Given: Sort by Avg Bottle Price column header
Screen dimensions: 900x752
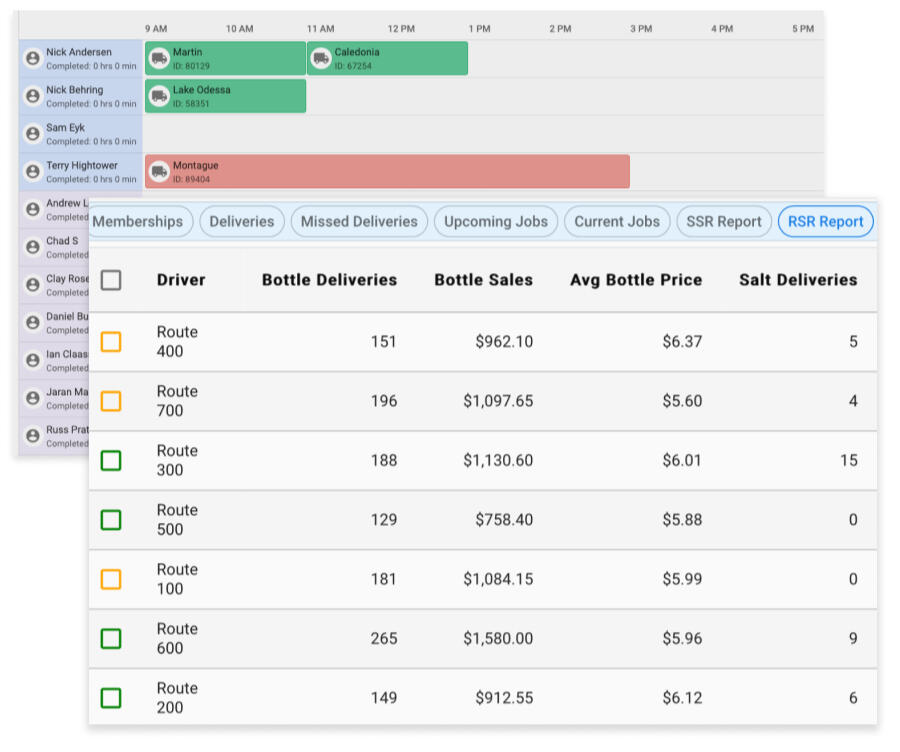Looking at the screenshot, I should pos(636,280).
